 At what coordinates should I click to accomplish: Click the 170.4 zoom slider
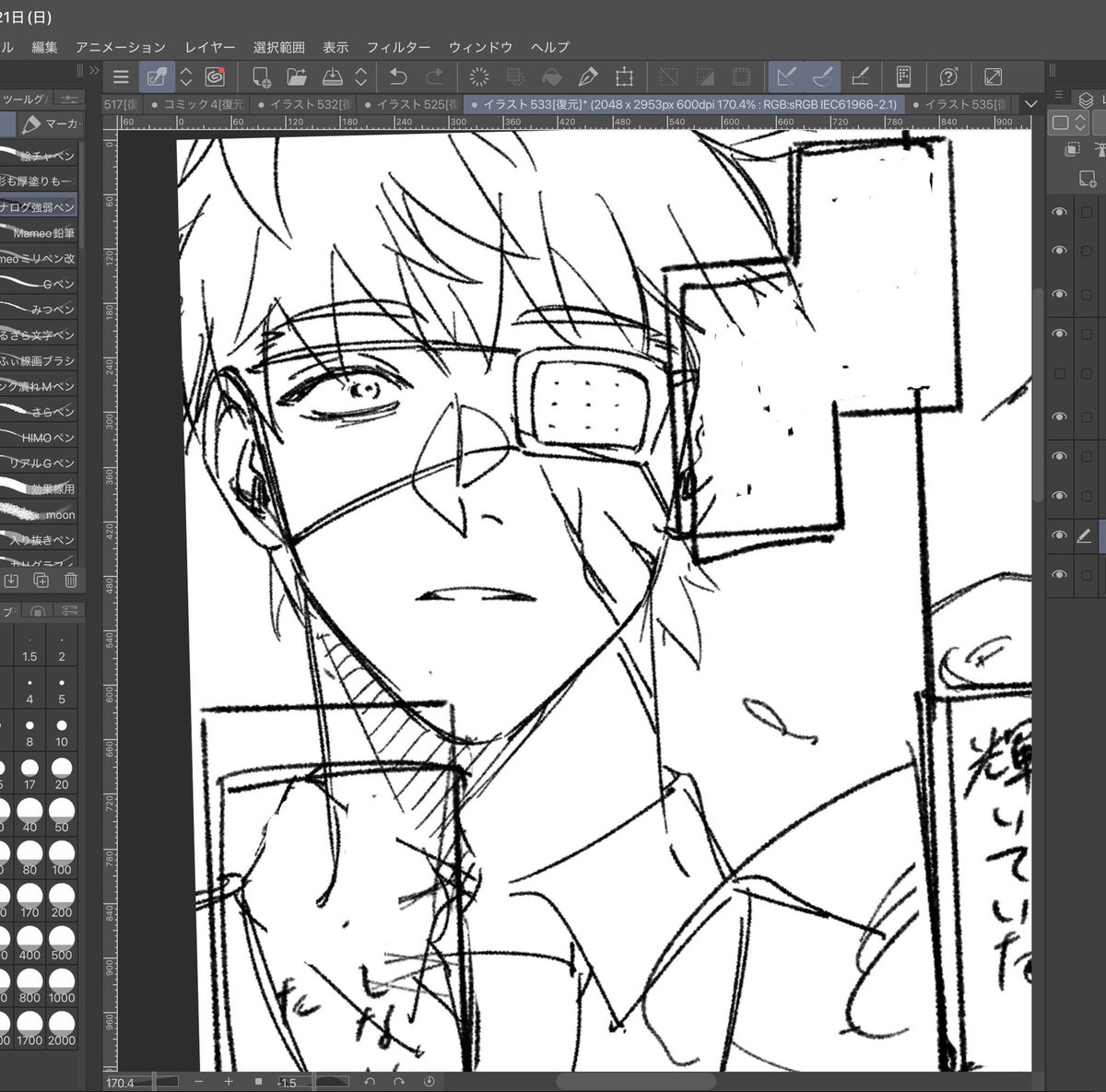[144, 1081]
